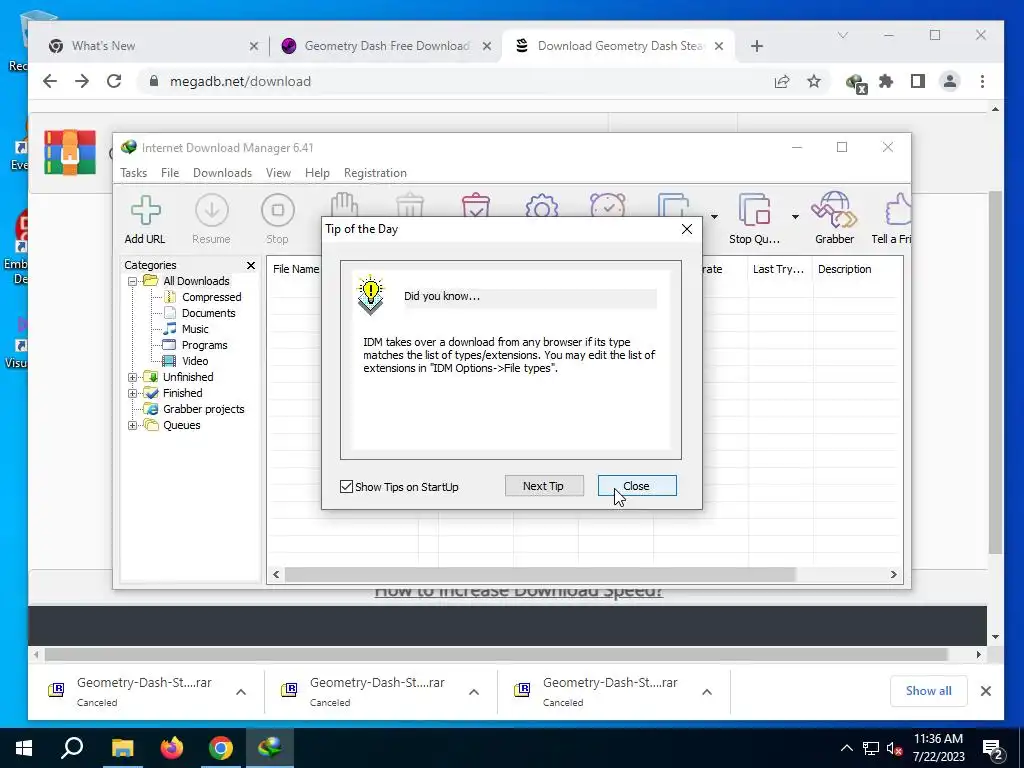
Task: Open options for second canceled rar download
Action: [x=474, y=692]
